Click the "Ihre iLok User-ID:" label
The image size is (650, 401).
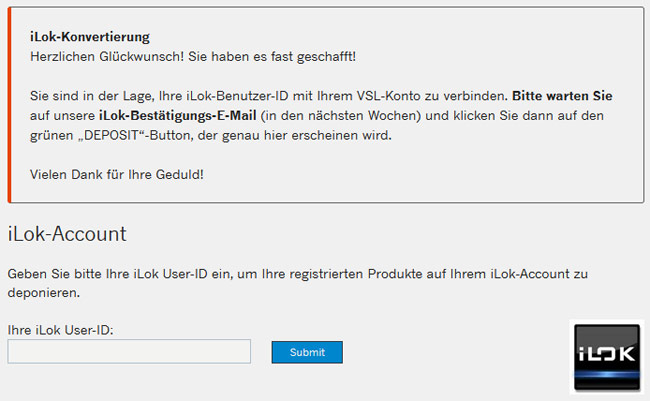pyautogui.click(x=60, y=329)
